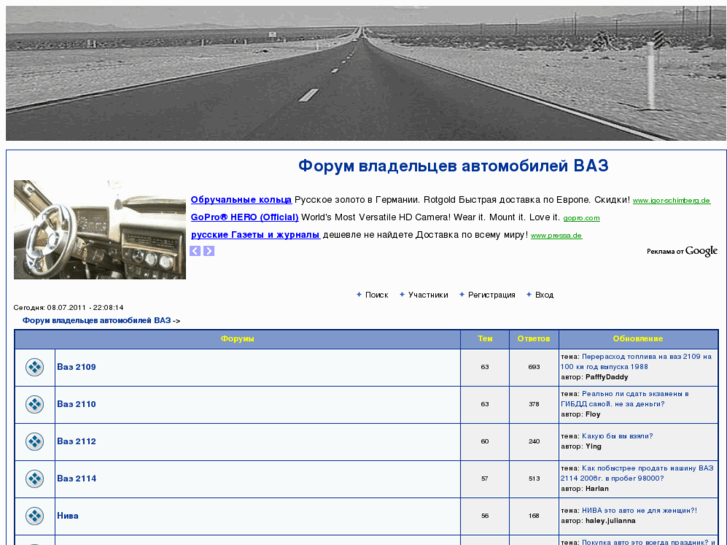The height and width of the screenshot is (545, 727).
Task: Click the desert road banner image
Action: [366, 73]
